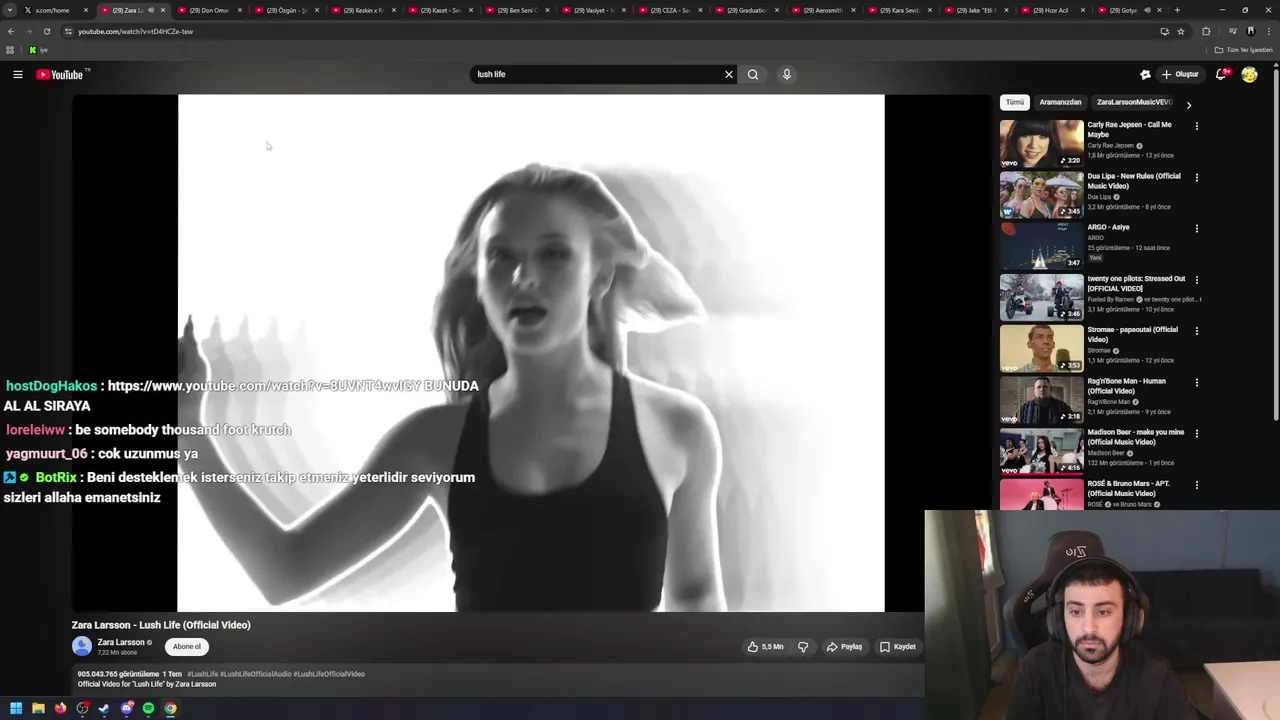Image resolution: width=1280 pixels, height=720 pixels.
Task: Switch to the Aerosmith browser tab
Action: pos(822,10)
